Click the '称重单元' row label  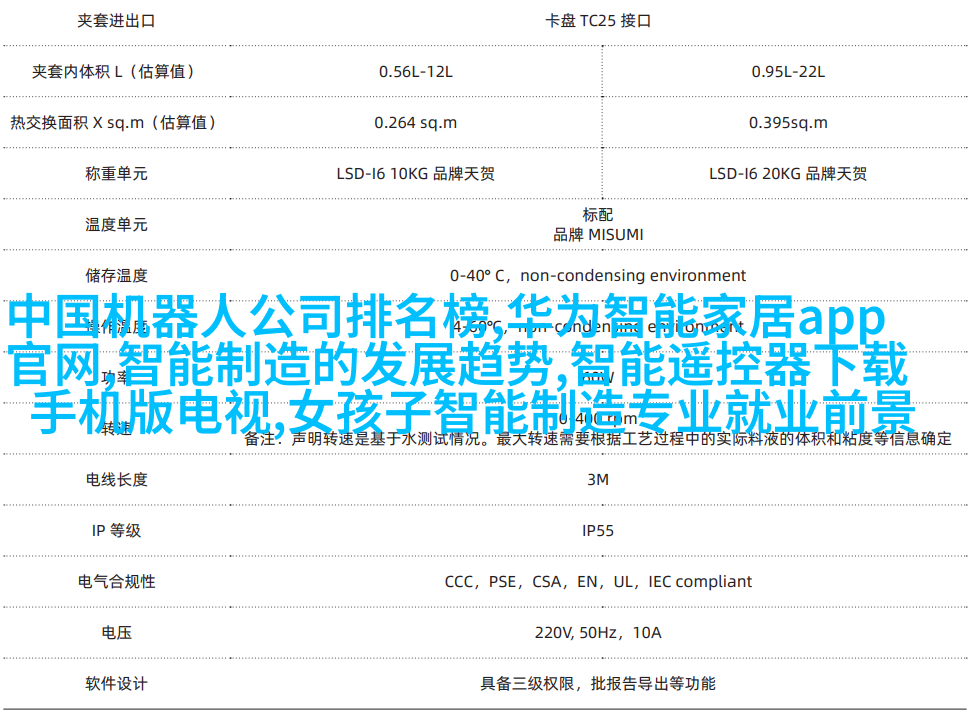click(x=116, y=174)
